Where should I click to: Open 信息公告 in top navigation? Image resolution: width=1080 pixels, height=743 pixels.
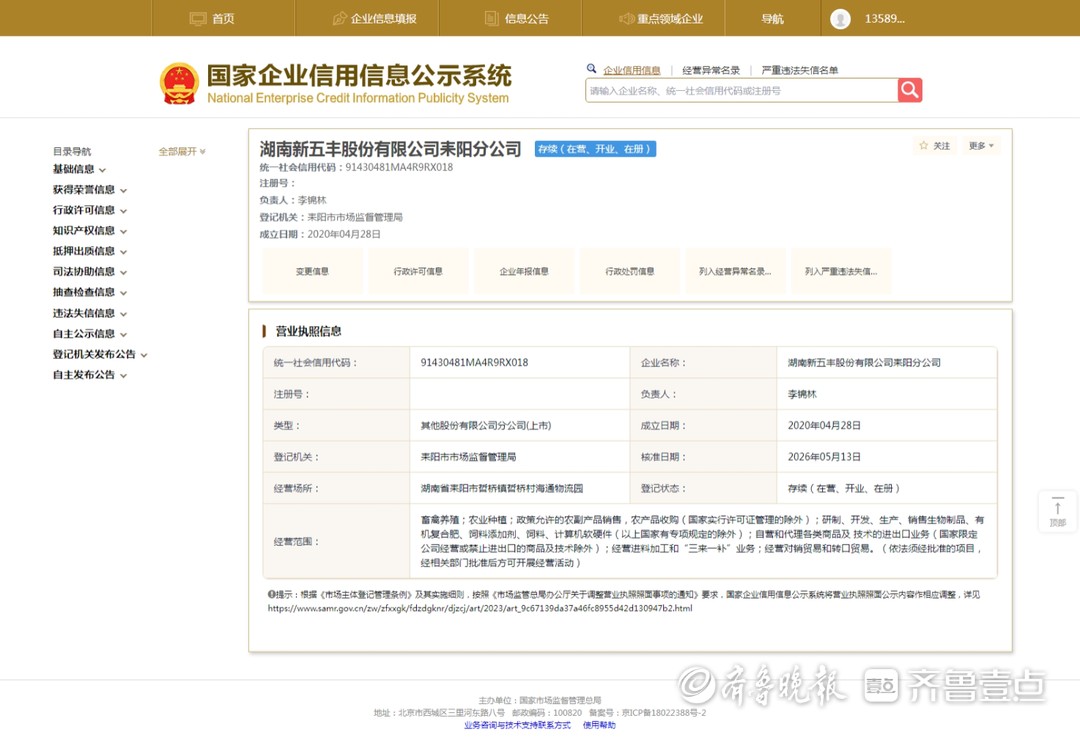(x=526, y=19)
